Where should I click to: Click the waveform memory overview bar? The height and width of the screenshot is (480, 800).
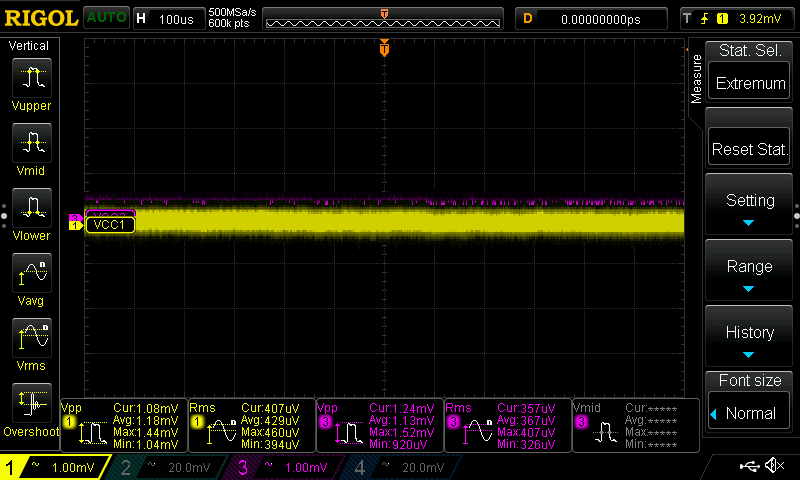tap(383, 19)
